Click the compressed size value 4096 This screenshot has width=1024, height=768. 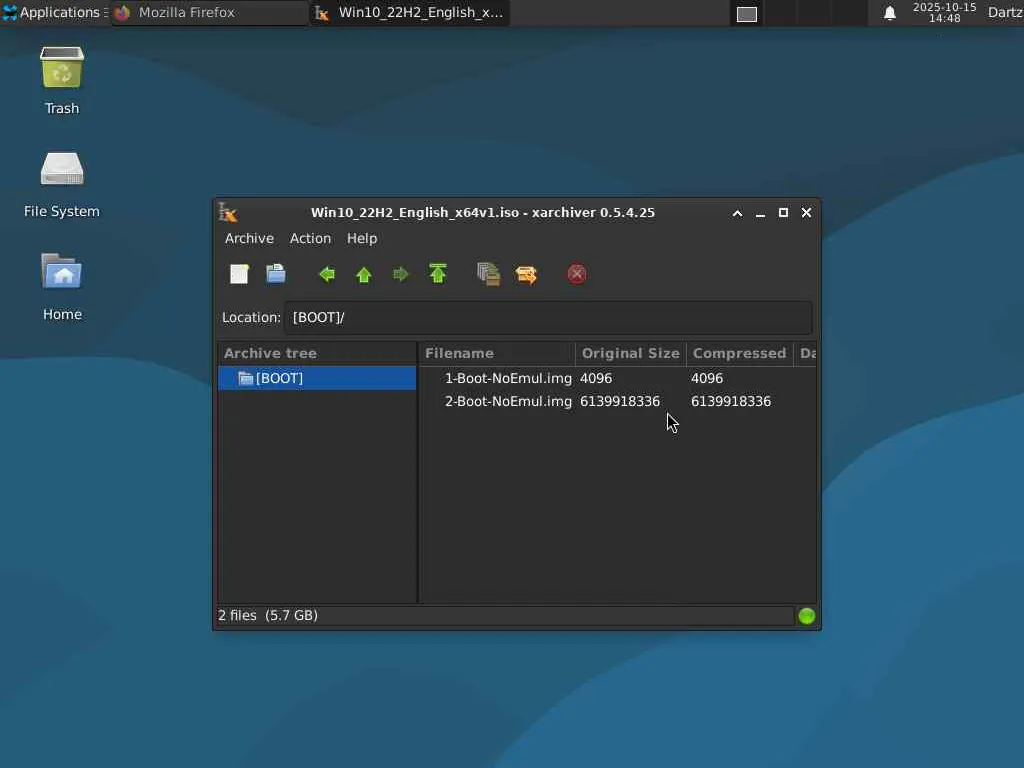pos(707,378)
